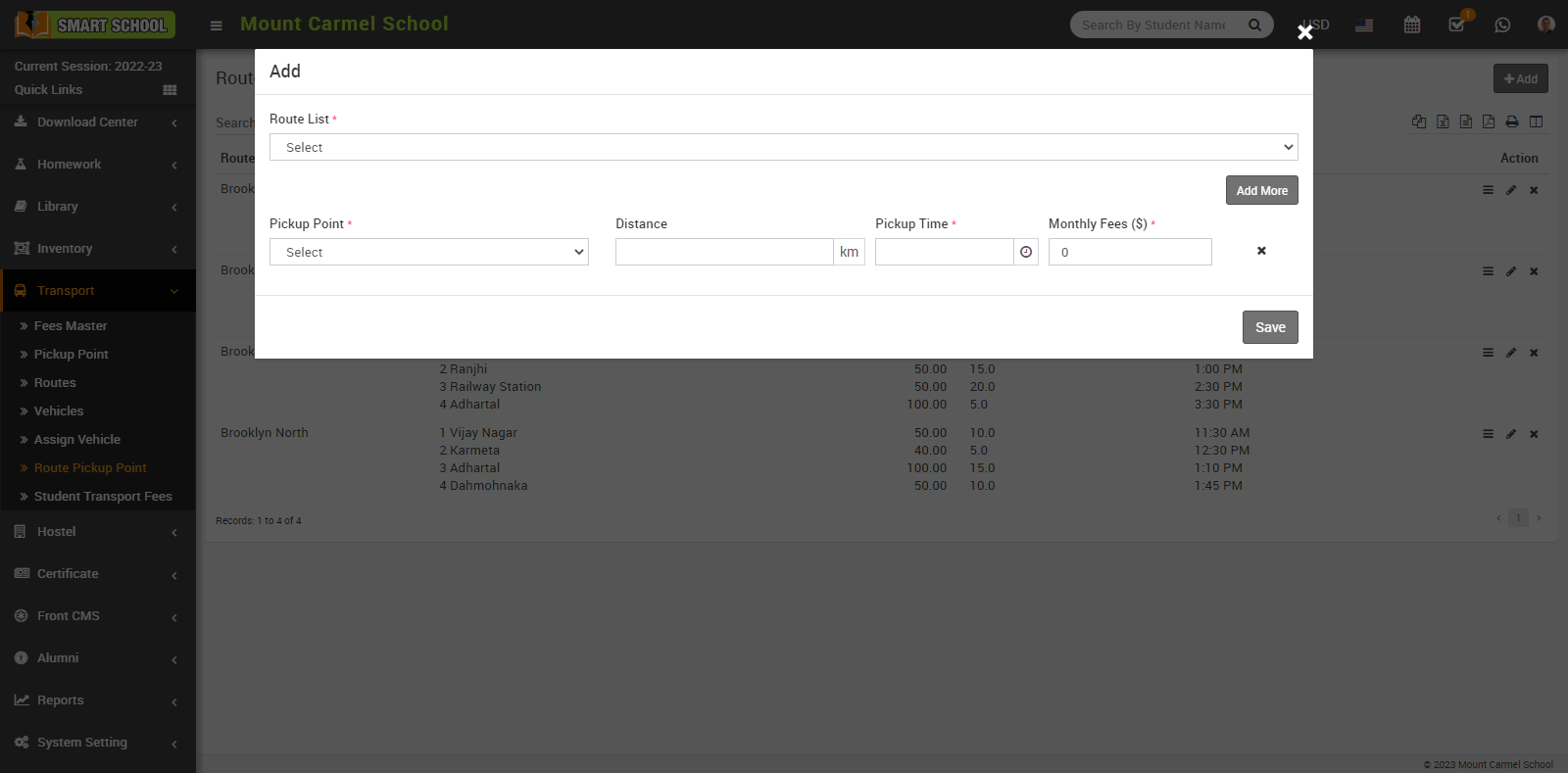1568x773 pixels.
Task: Open the task checklist icon in the header
Action: coord(1457,24)
